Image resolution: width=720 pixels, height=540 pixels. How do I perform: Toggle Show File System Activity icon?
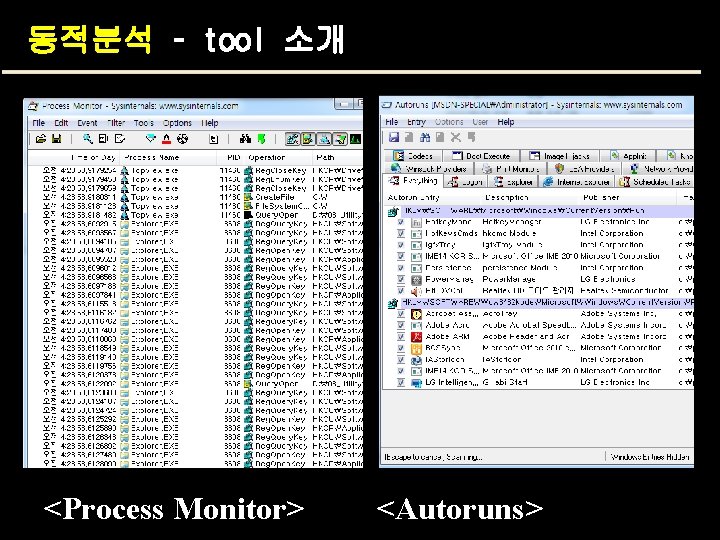308,139
